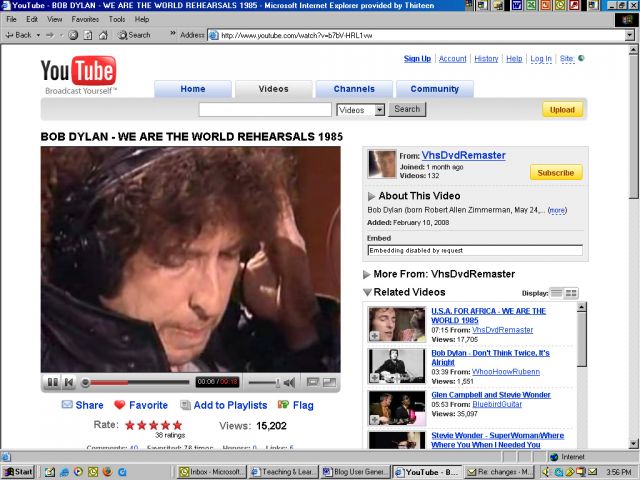Click the yellow Upload button

pyautogui.click(x=562, y=109)
